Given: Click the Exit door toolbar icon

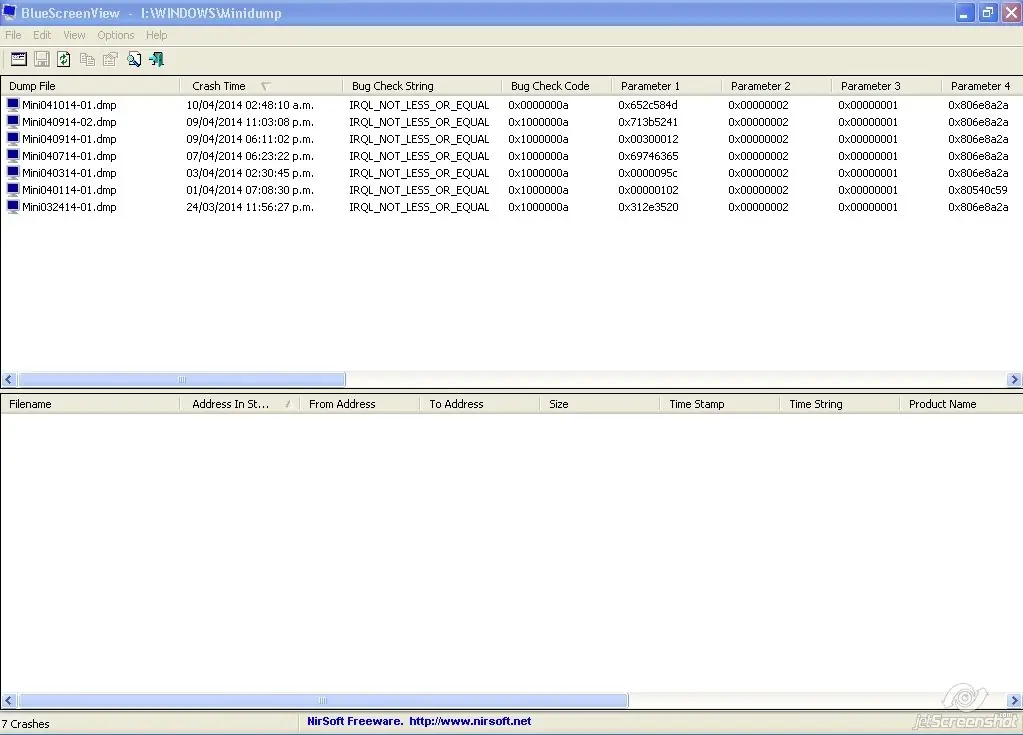Looking at the screenshot, I should click(157, 59).
